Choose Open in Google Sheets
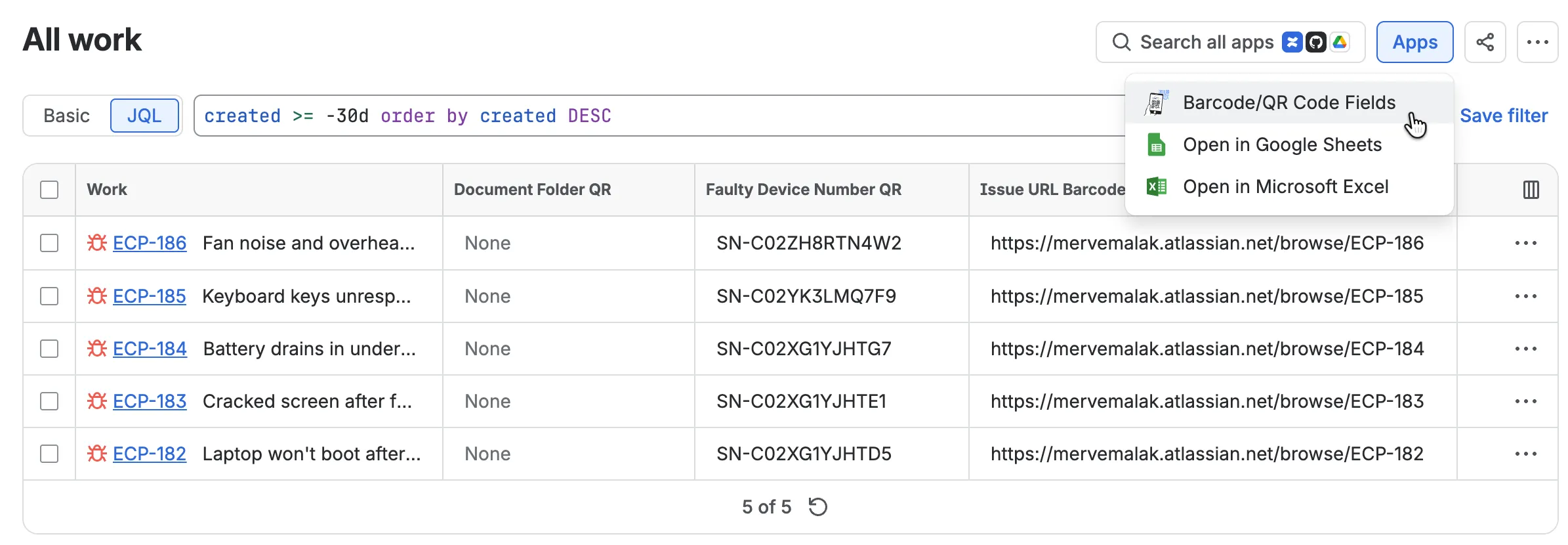The image size is (1568, 545). tap(1289, 144)
